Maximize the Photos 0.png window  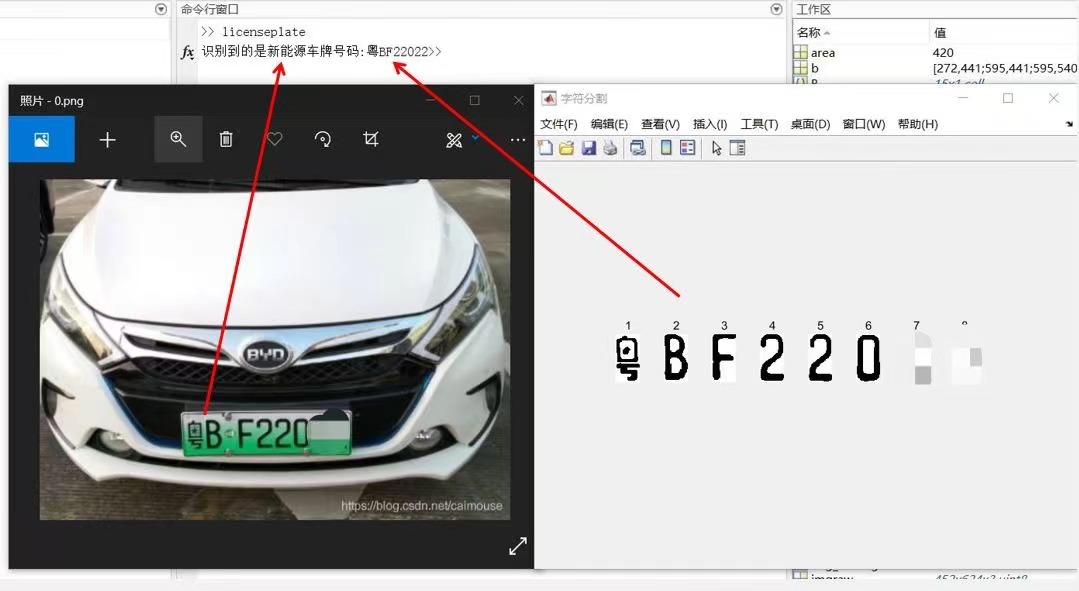coord(474,100)
